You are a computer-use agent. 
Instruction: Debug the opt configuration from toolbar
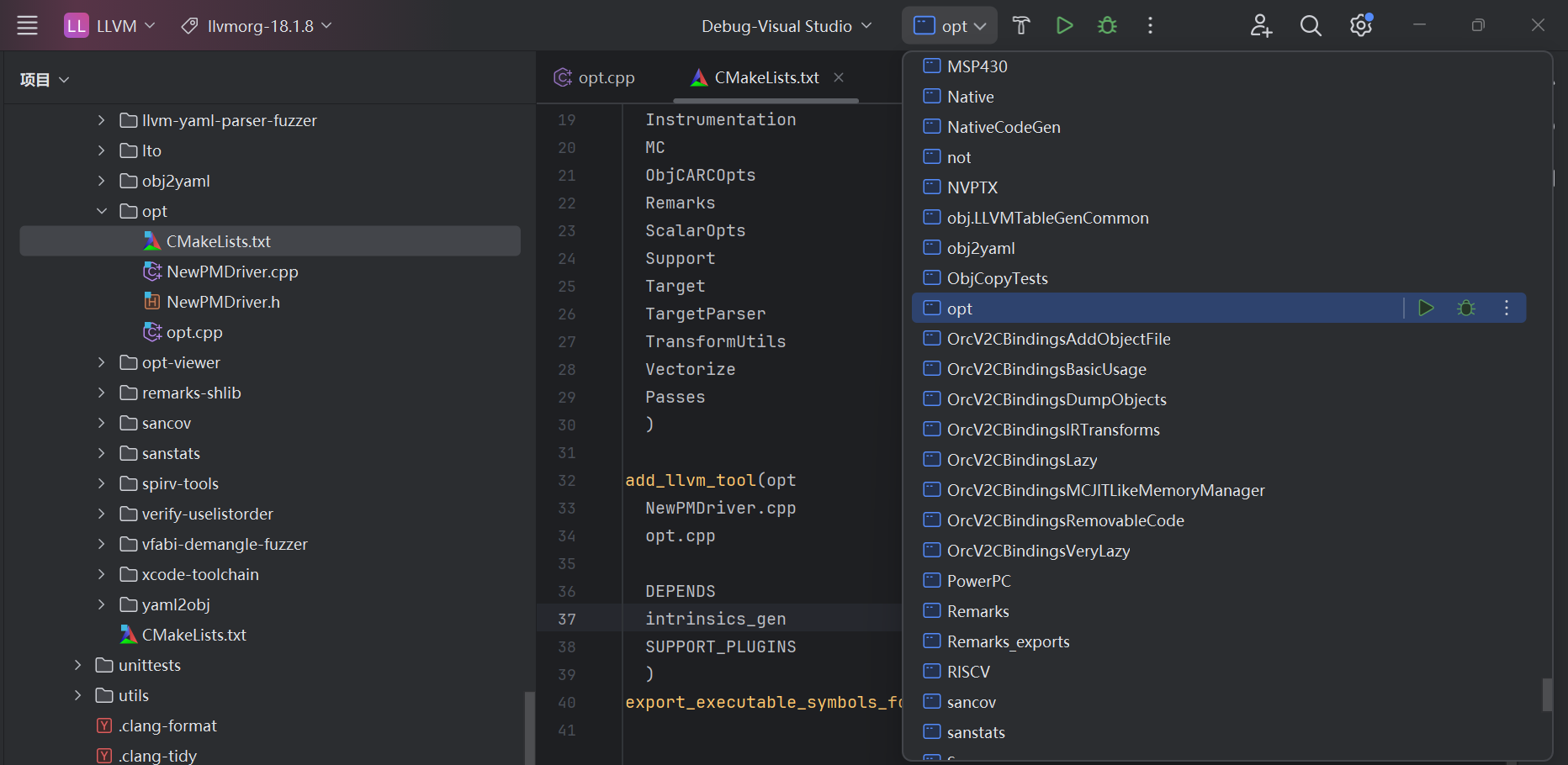tap(1108, 26)
